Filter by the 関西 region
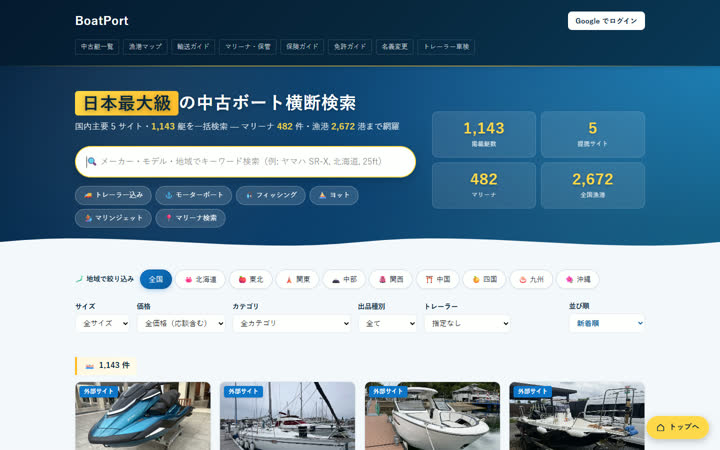The height and width of the screenshot is (450, 720). [391, 279]
